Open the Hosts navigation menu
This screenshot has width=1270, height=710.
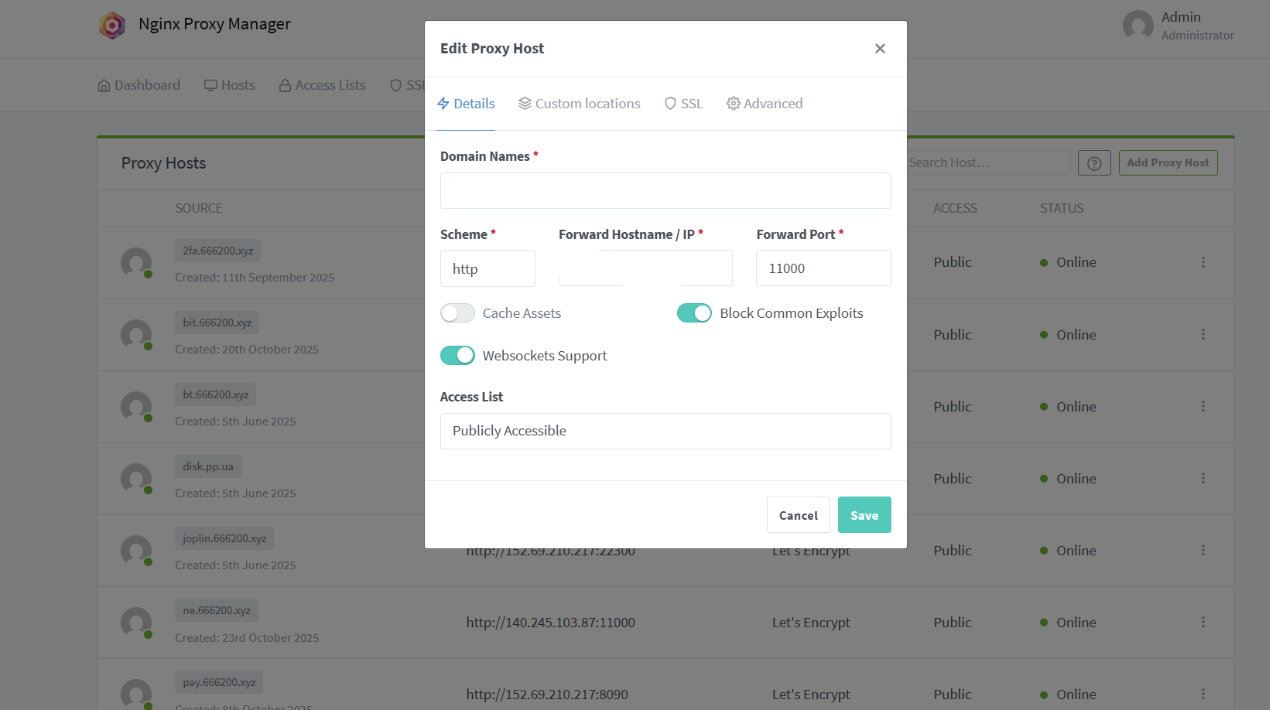[230, 85]
